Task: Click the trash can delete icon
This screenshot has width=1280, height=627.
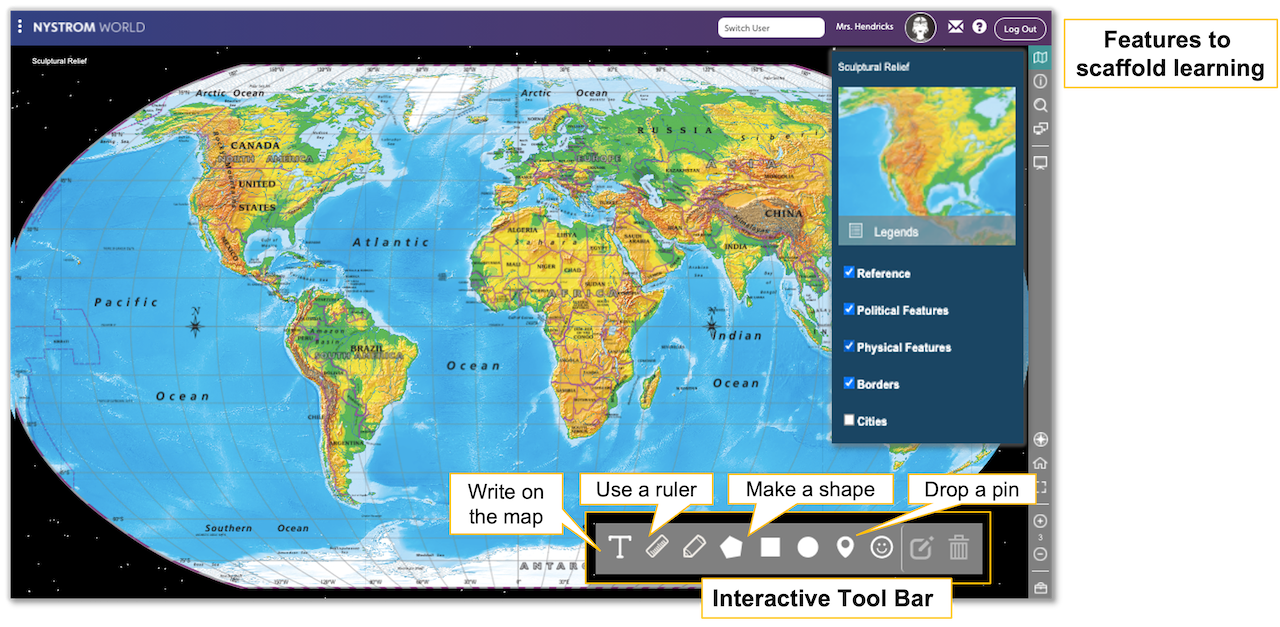Action: (x=958, y=547)
